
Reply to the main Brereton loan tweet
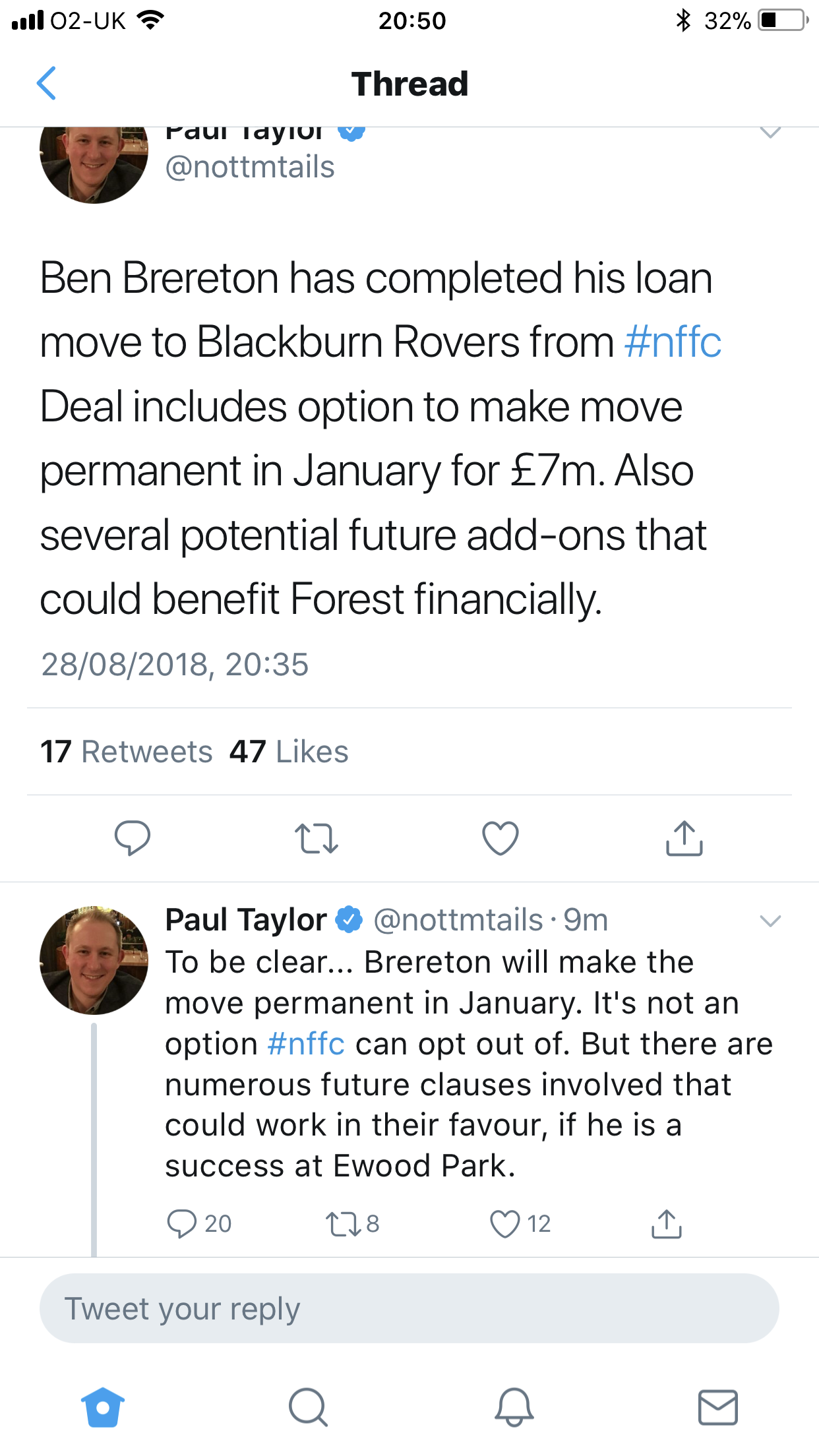132,838
